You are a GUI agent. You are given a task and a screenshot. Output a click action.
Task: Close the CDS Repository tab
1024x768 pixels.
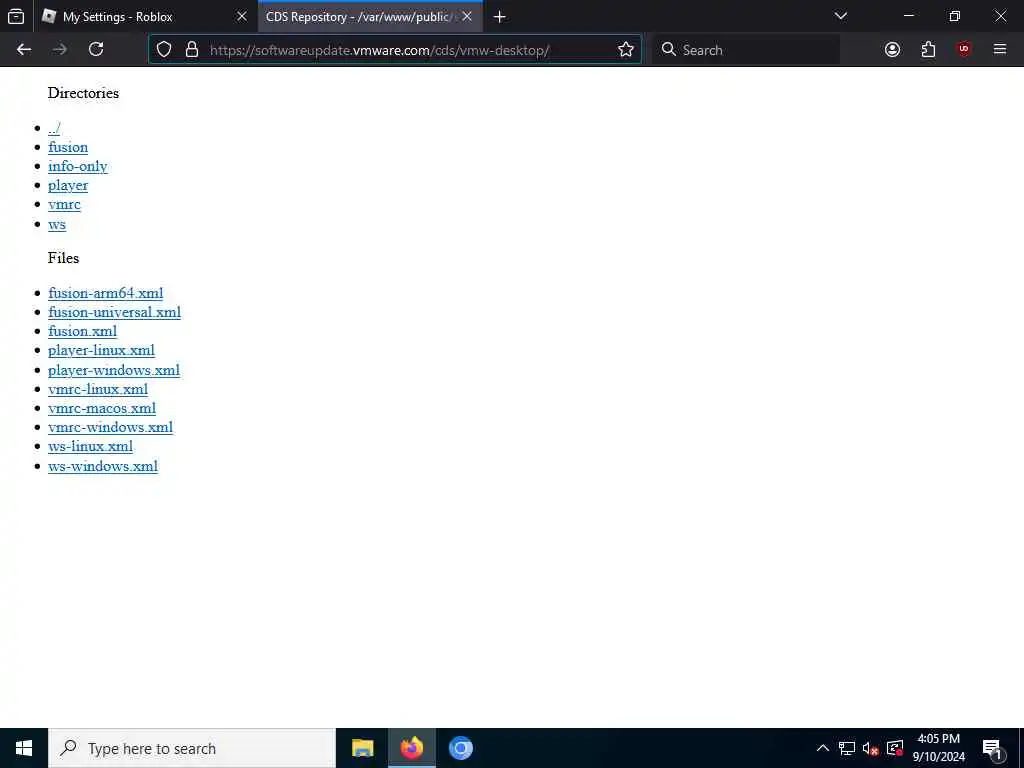coord(467,16)
